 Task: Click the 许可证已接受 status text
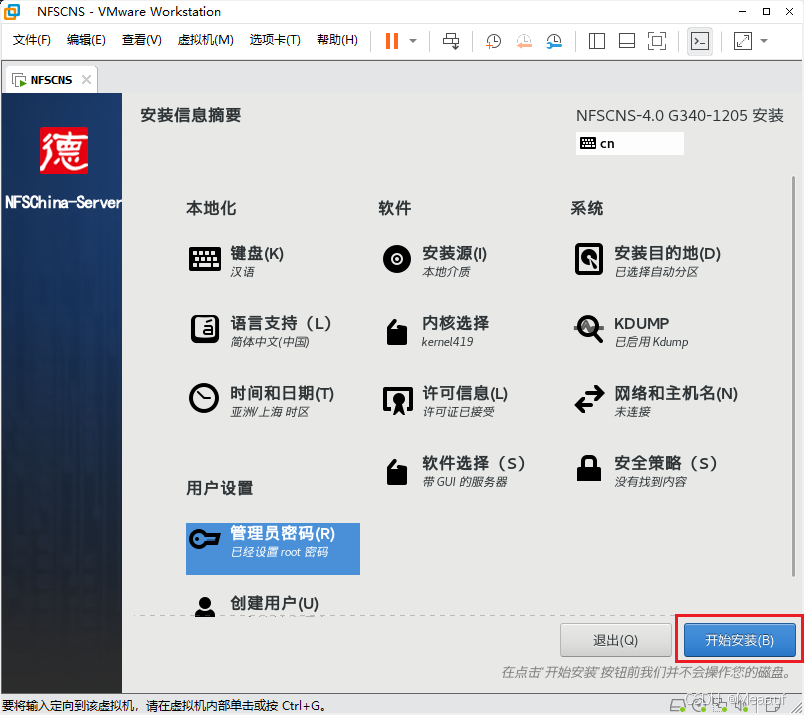pyautogui.click(x=458, y=412)
